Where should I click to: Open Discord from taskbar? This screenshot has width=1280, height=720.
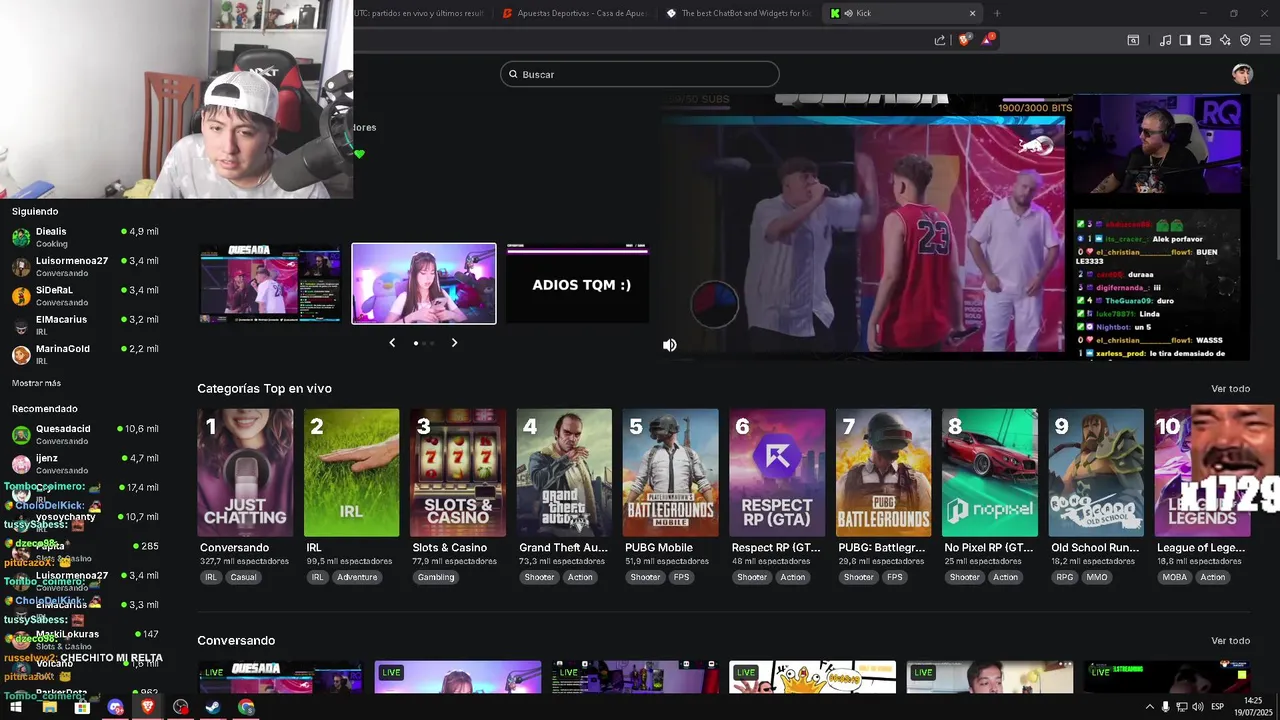[x=115, y=707]
